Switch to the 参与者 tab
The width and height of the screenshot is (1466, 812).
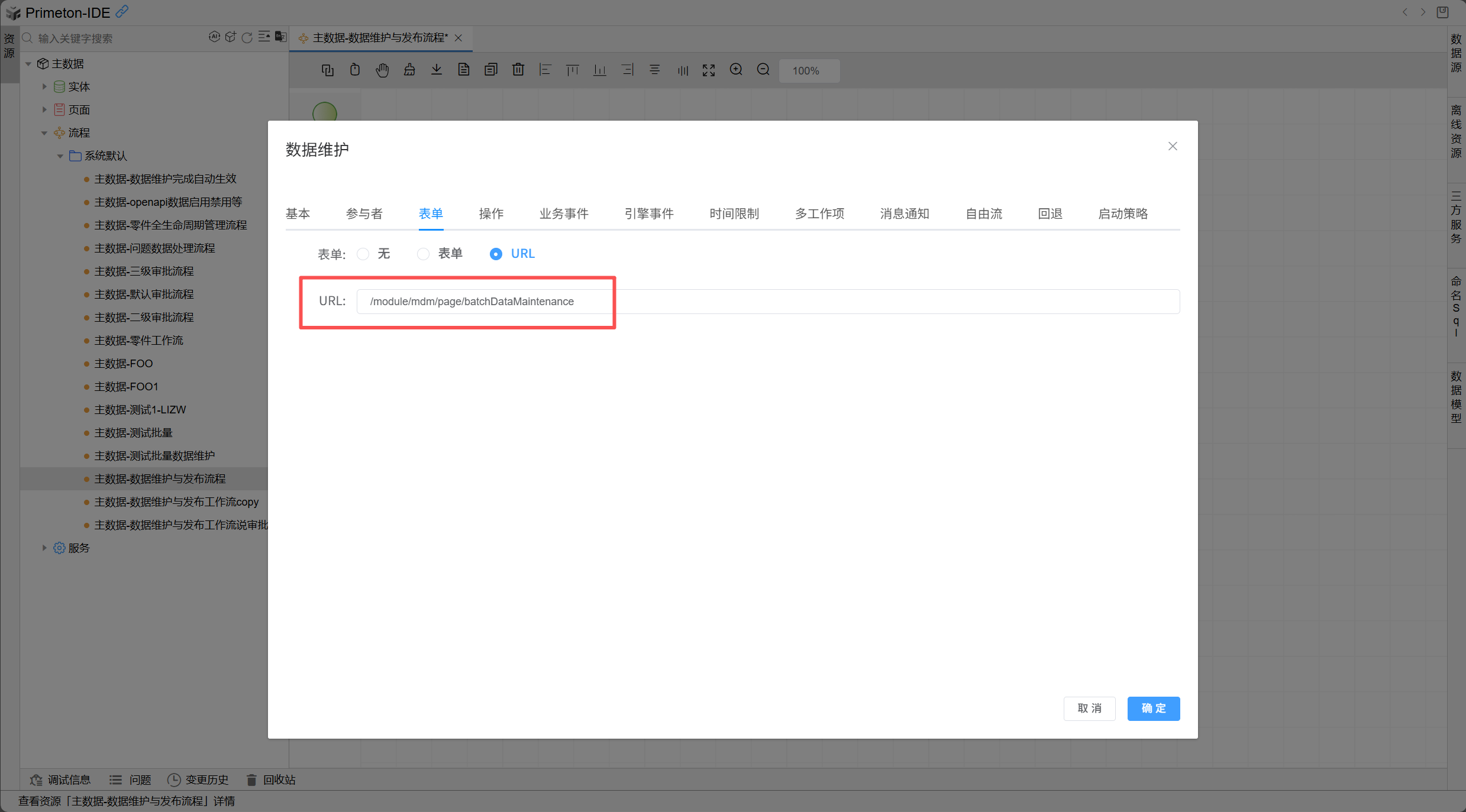tap(364, 213)
